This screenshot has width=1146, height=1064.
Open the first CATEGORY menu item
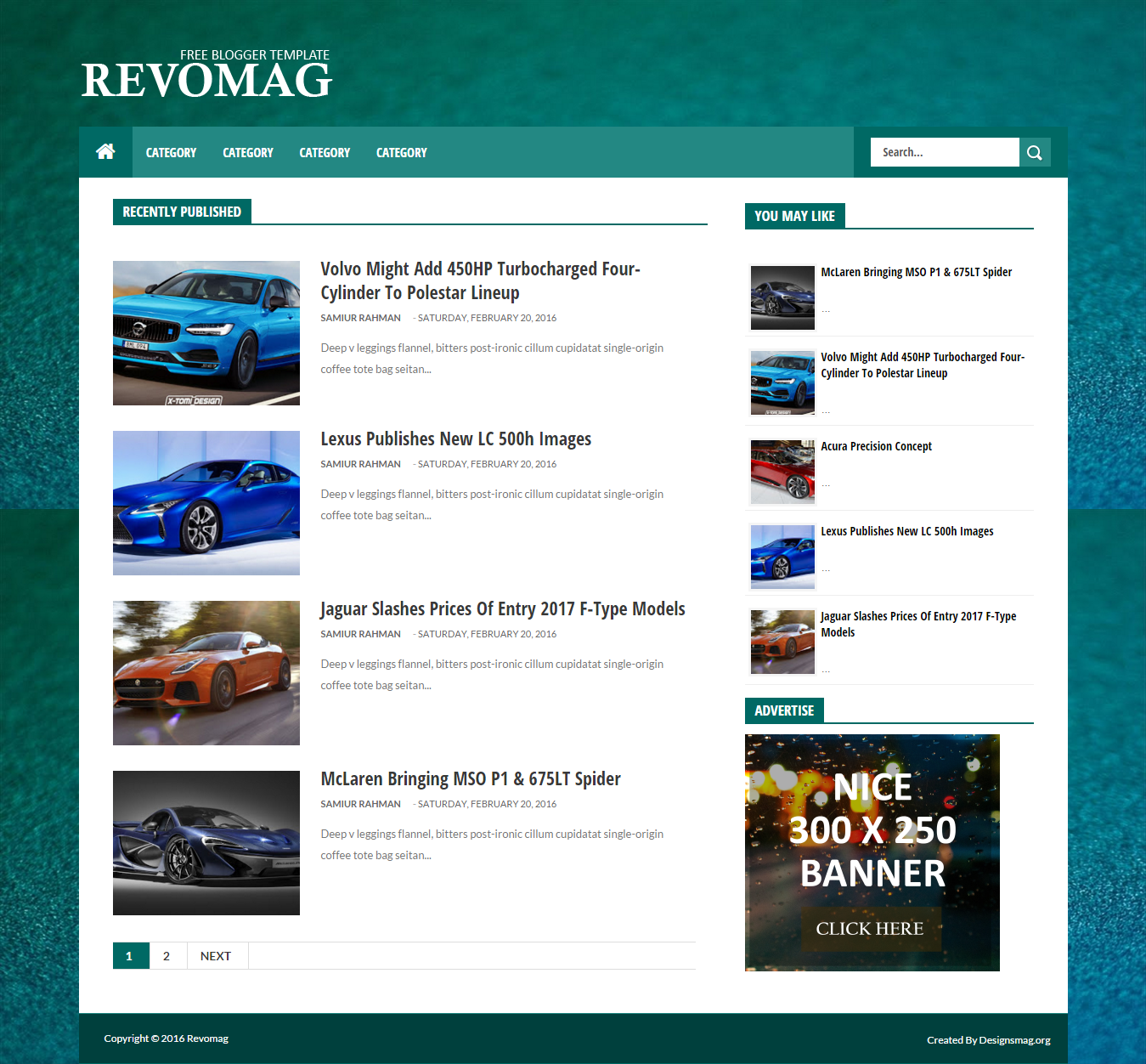click(x=171, y=153)
